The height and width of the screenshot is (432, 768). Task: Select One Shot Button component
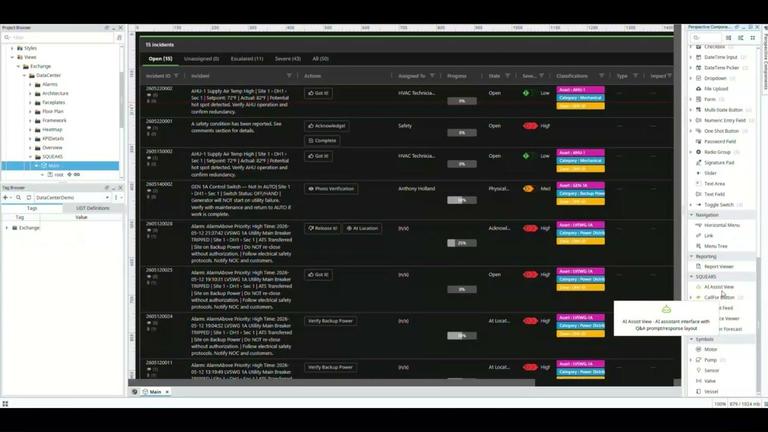click(x=721, y=131)
